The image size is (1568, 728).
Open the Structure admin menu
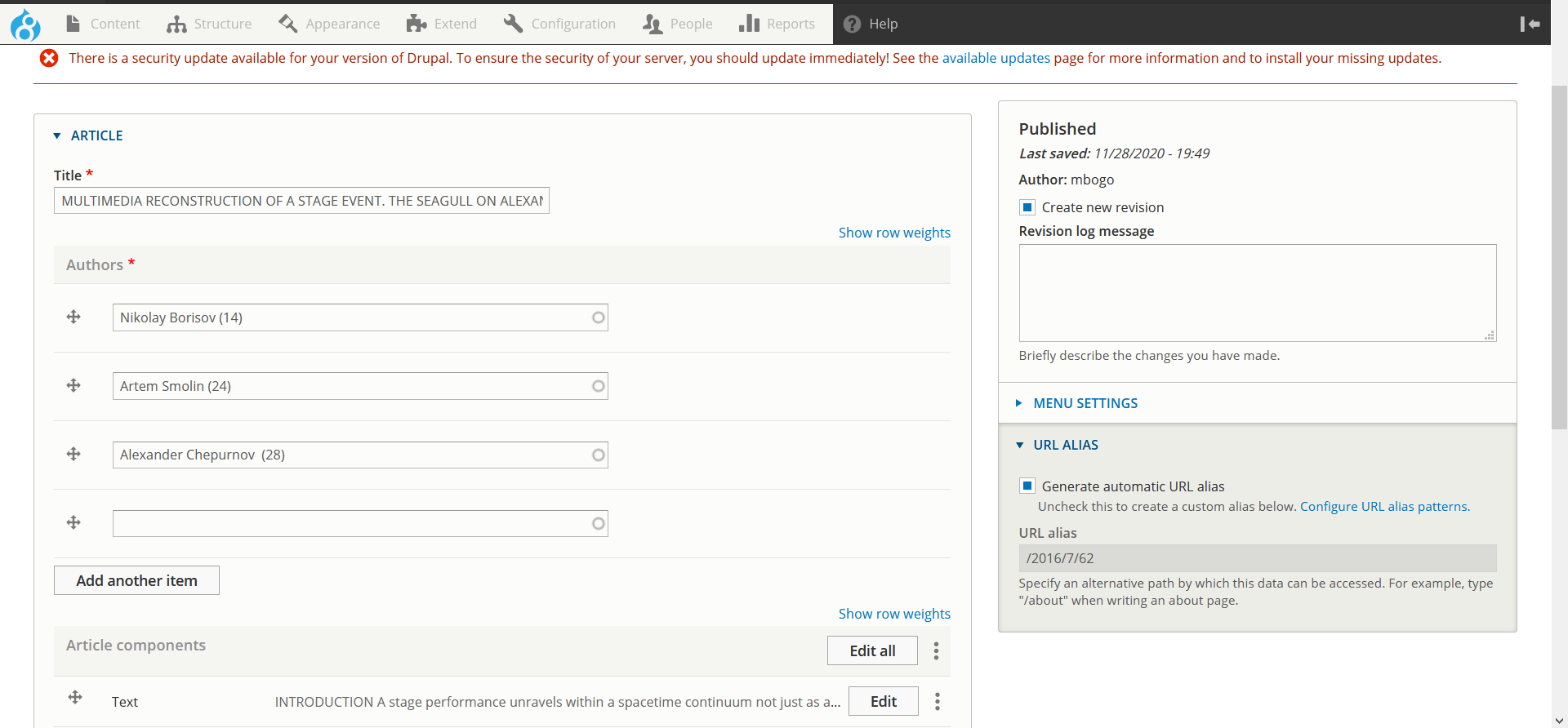coord(210,24)
